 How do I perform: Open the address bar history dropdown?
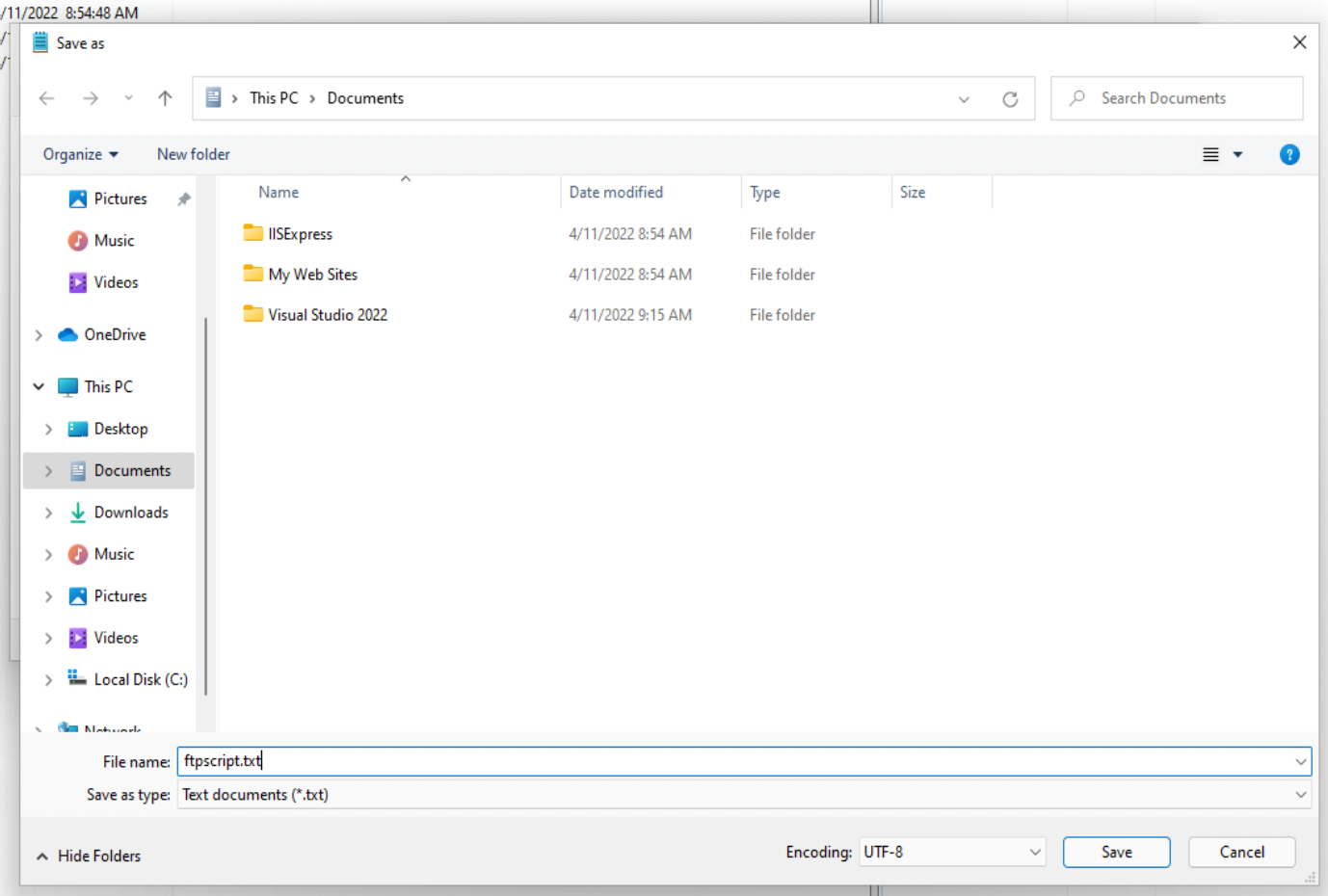(964, 99)
